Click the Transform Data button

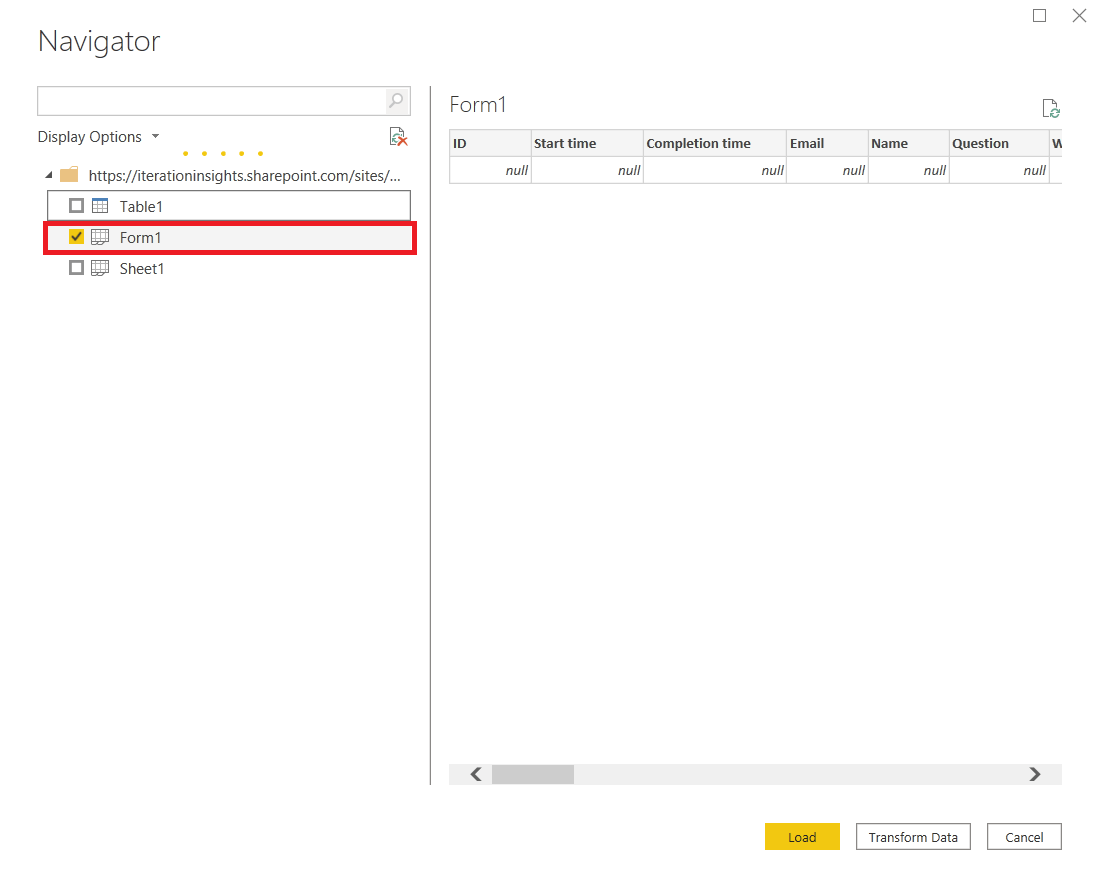pos(912,837)
